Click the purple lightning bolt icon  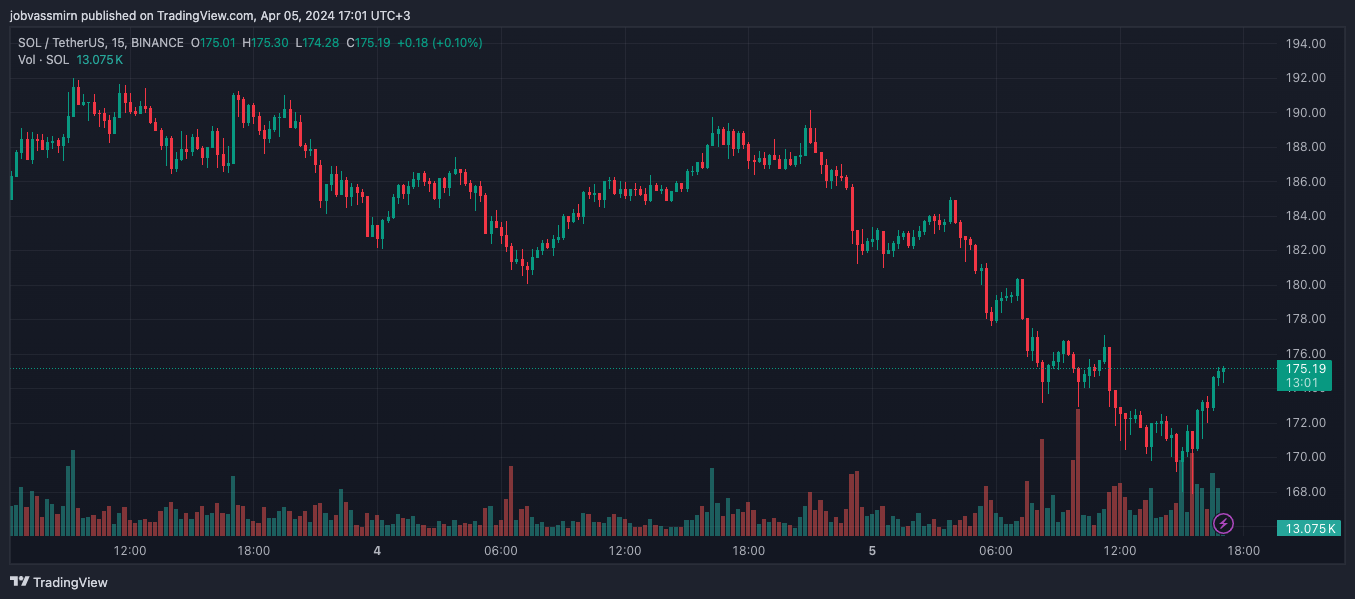click(1224, 523)
